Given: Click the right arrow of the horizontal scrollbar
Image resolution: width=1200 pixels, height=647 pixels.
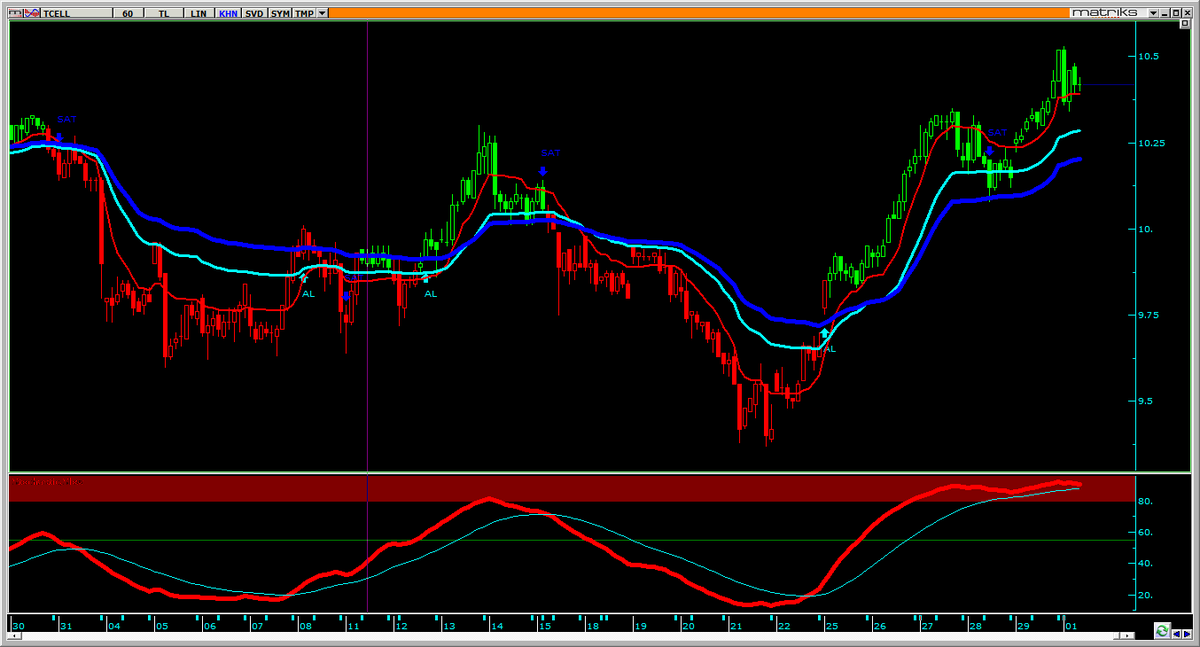Looking at the screenshot, I should 1127,636.
